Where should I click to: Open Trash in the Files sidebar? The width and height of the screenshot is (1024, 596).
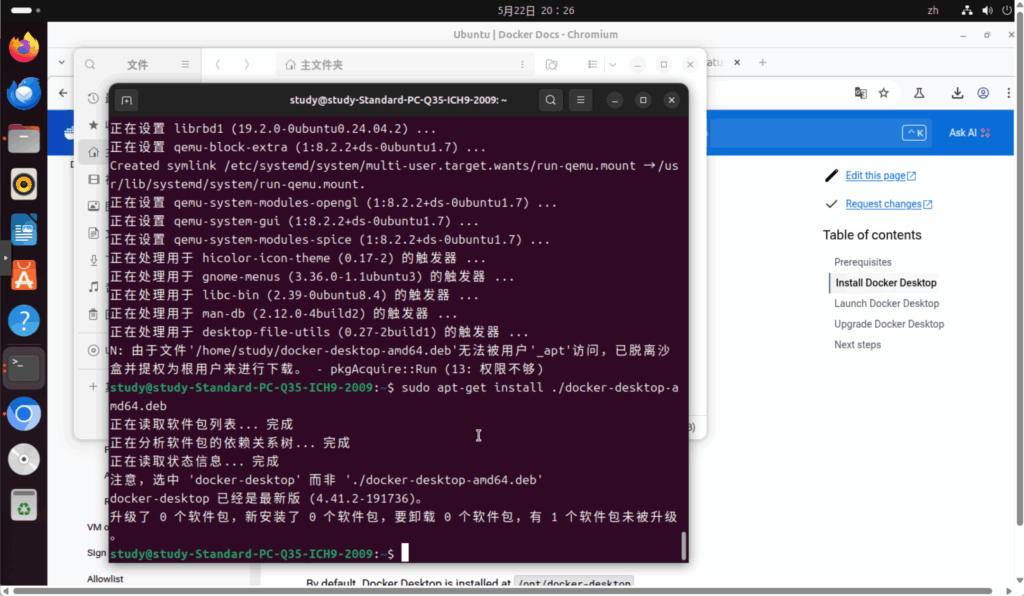(x=93, y=314)
